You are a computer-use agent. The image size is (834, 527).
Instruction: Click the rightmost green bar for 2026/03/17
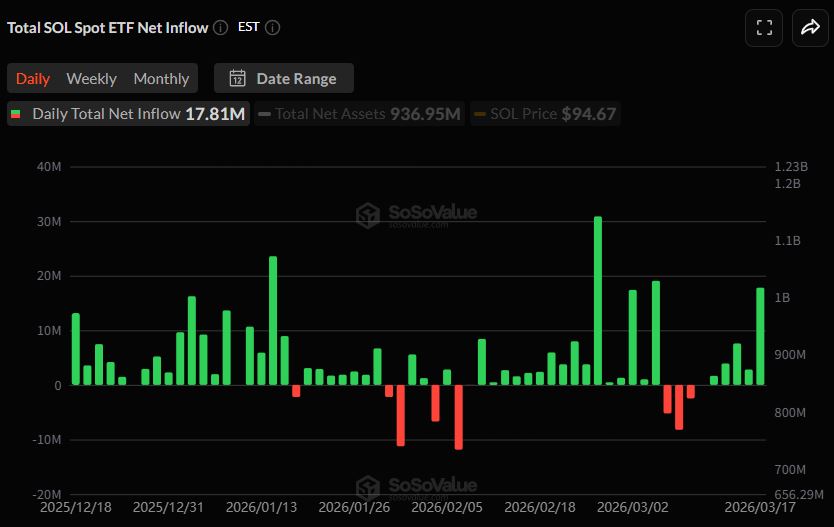click(x=760, y=336)
